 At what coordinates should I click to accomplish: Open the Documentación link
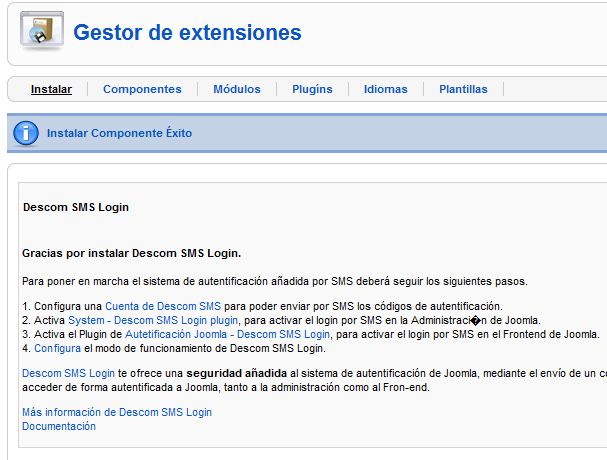pos(59,426)
